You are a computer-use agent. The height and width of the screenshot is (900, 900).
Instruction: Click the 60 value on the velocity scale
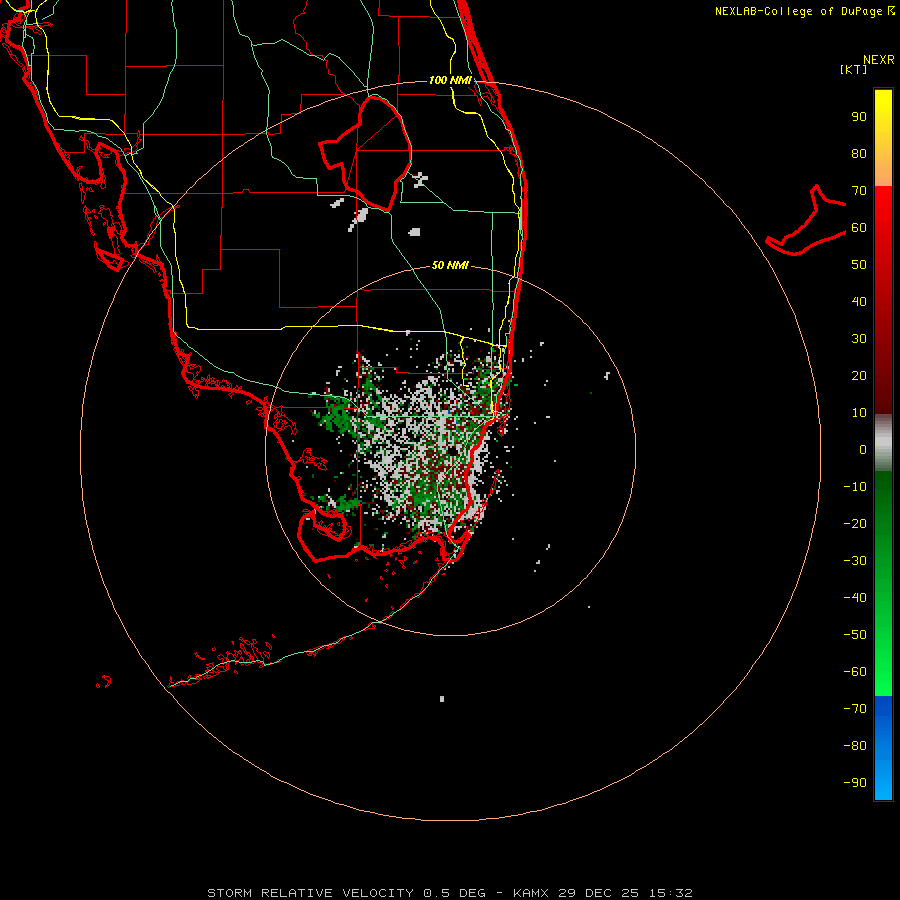[859, 227]
